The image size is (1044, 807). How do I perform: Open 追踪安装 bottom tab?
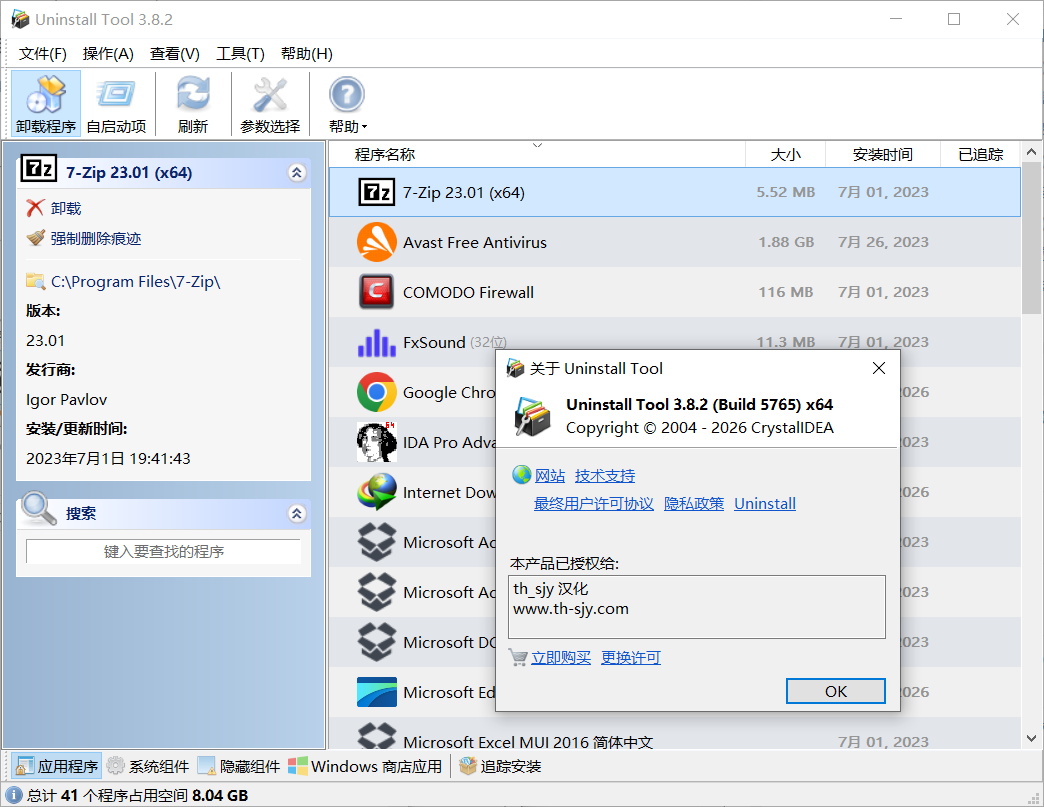coord(500,766)
